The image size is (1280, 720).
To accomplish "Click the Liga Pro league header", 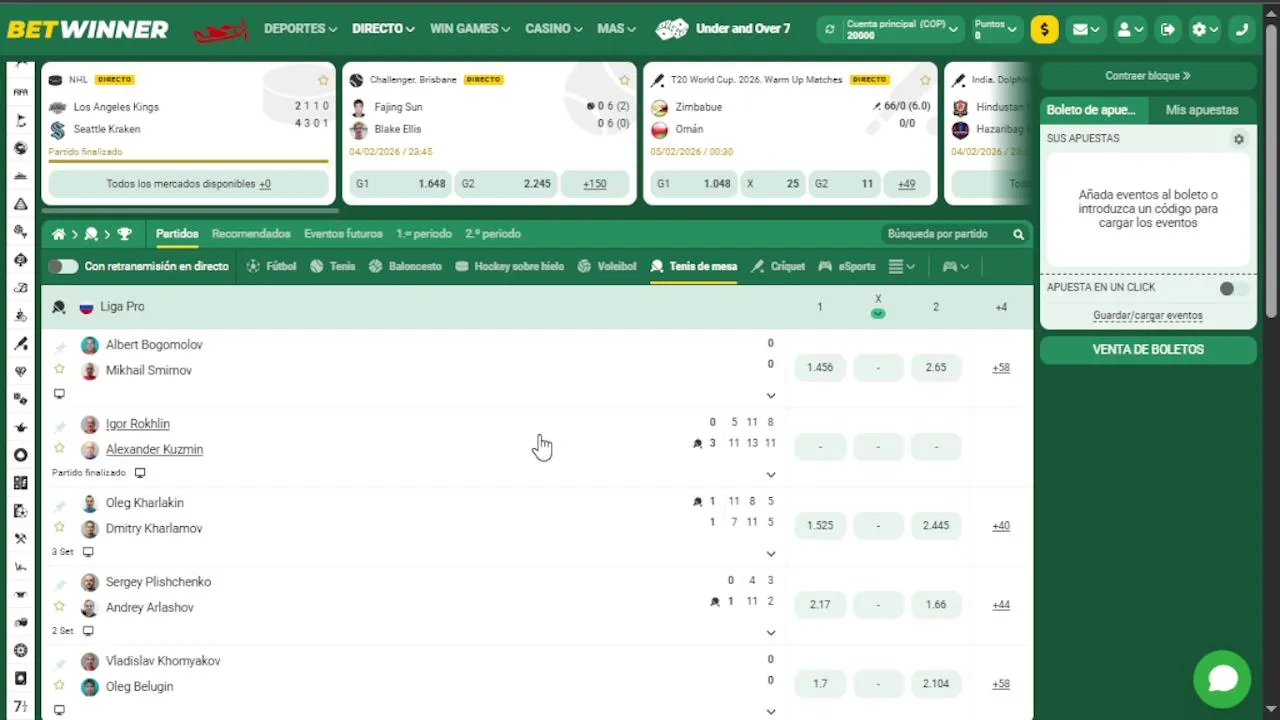I will pyautogui.click(x=537, y=307).
